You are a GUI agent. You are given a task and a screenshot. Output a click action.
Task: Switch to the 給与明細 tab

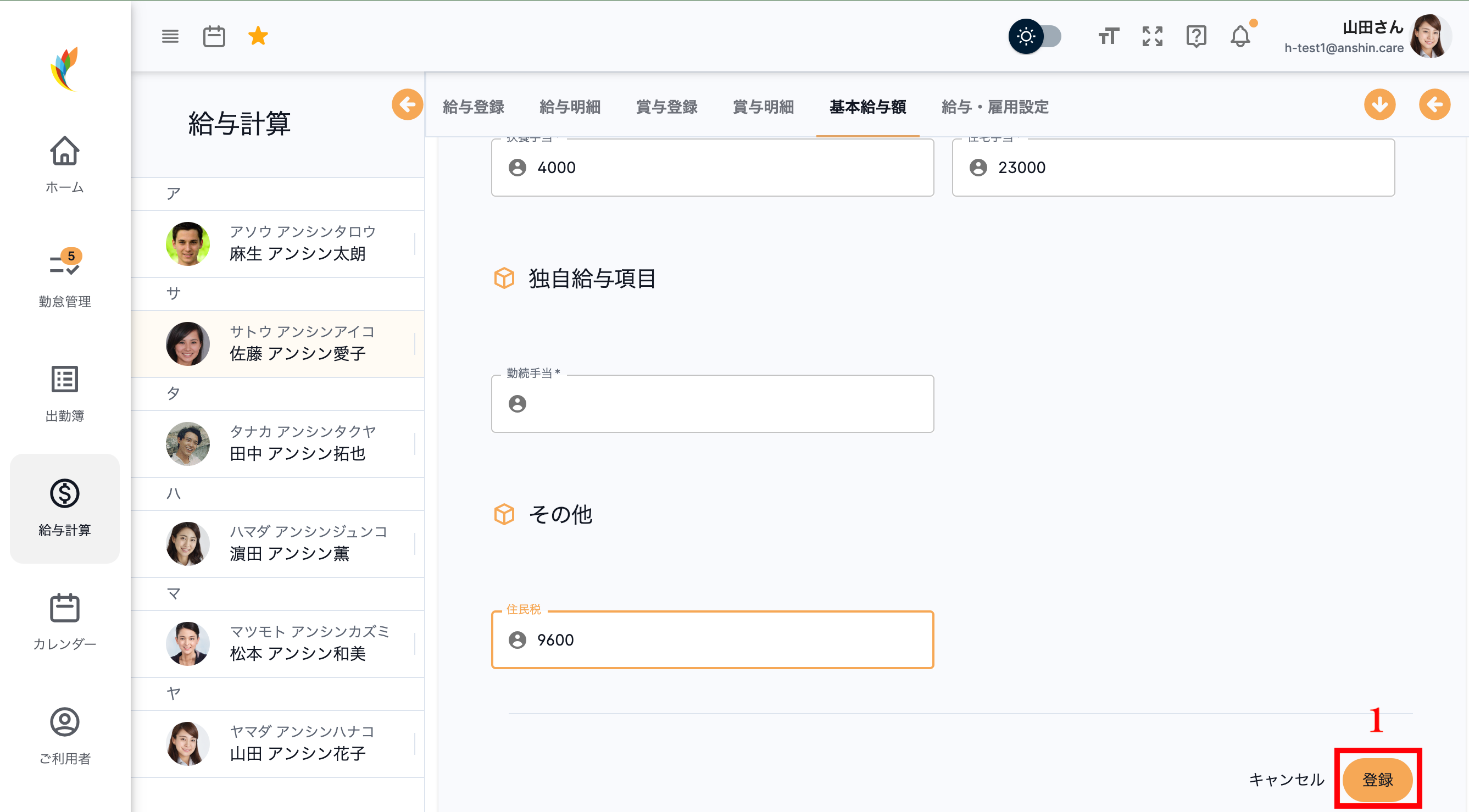tap(570, 107)
